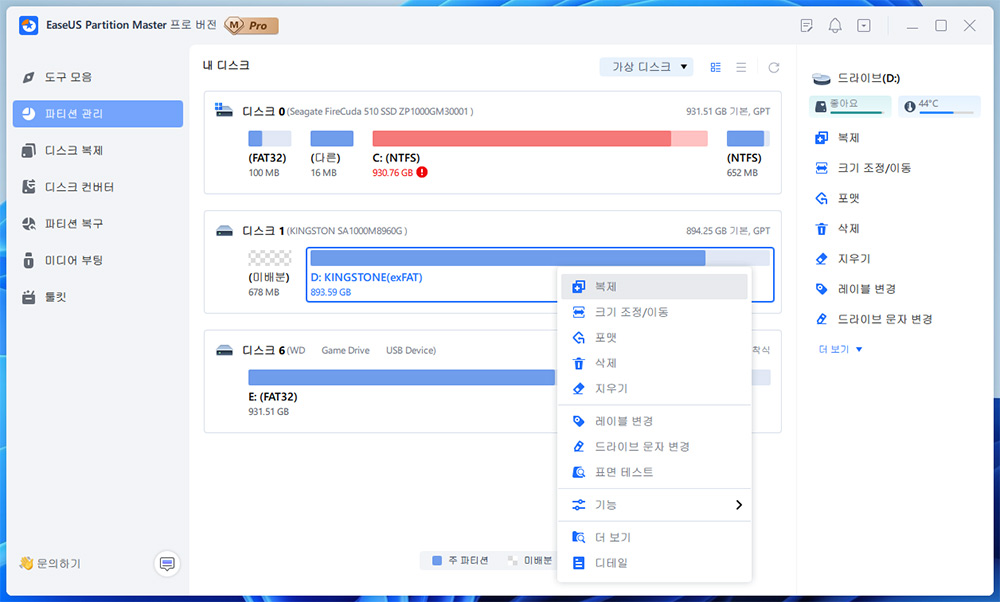Click the EaseUS app logo icon
1000x602 pixels.
coord(28,26)
